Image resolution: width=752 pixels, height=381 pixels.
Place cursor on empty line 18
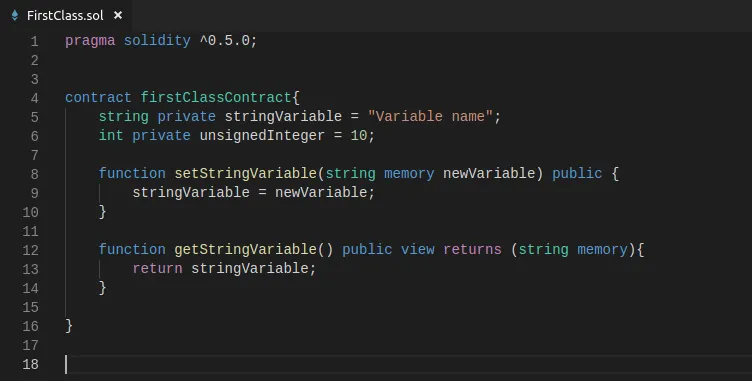(409, 364)
